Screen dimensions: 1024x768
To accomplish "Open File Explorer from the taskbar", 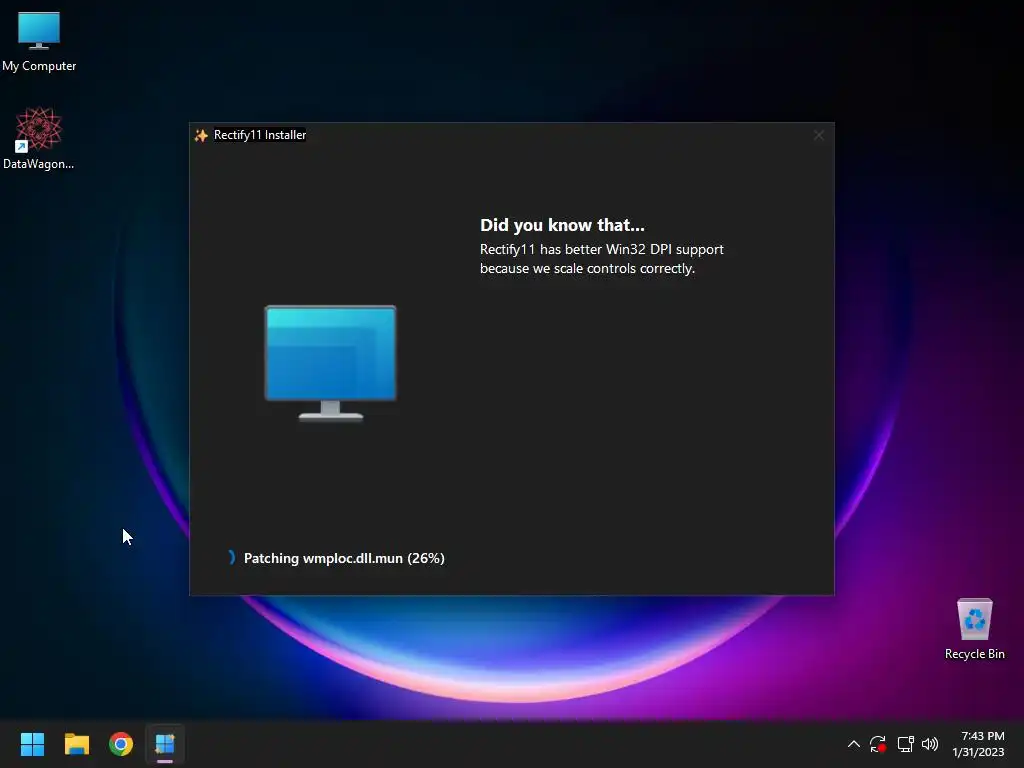I will tap(76, 744).
